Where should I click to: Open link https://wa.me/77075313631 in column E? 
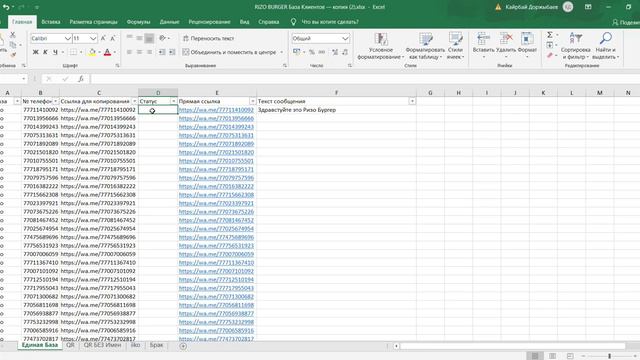(216, 136)
